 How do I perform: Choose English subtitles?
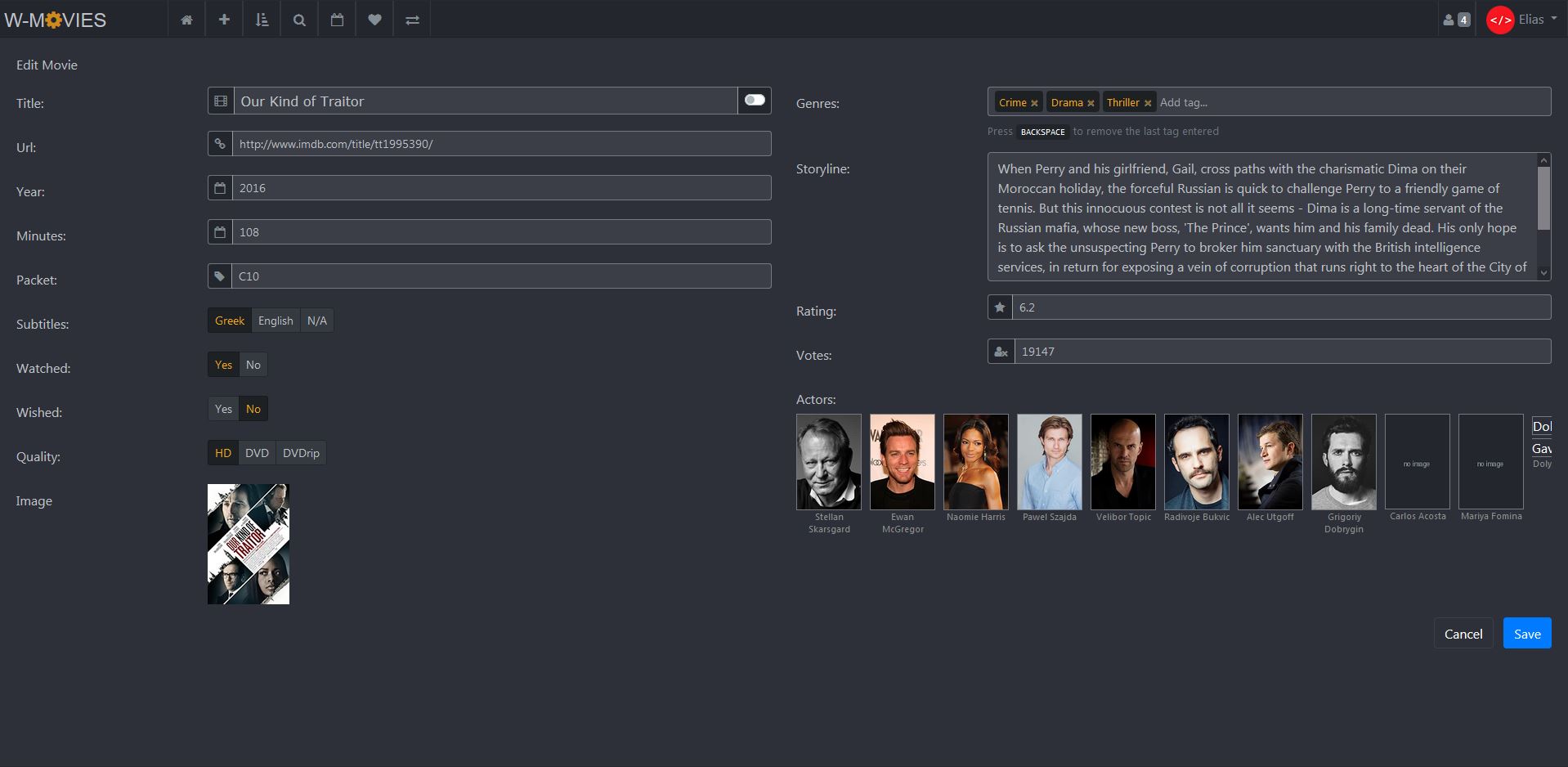[276, 321]
